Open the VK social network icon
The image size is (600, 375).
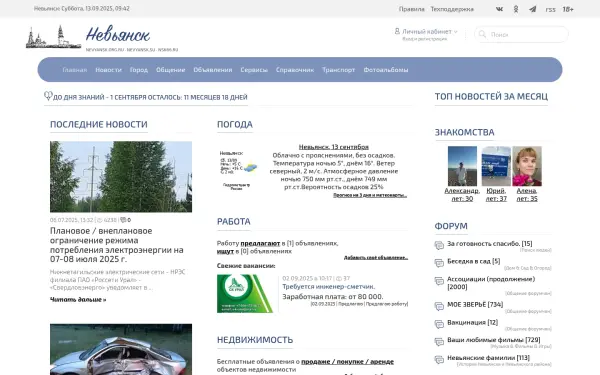click(x=499, y=9)
